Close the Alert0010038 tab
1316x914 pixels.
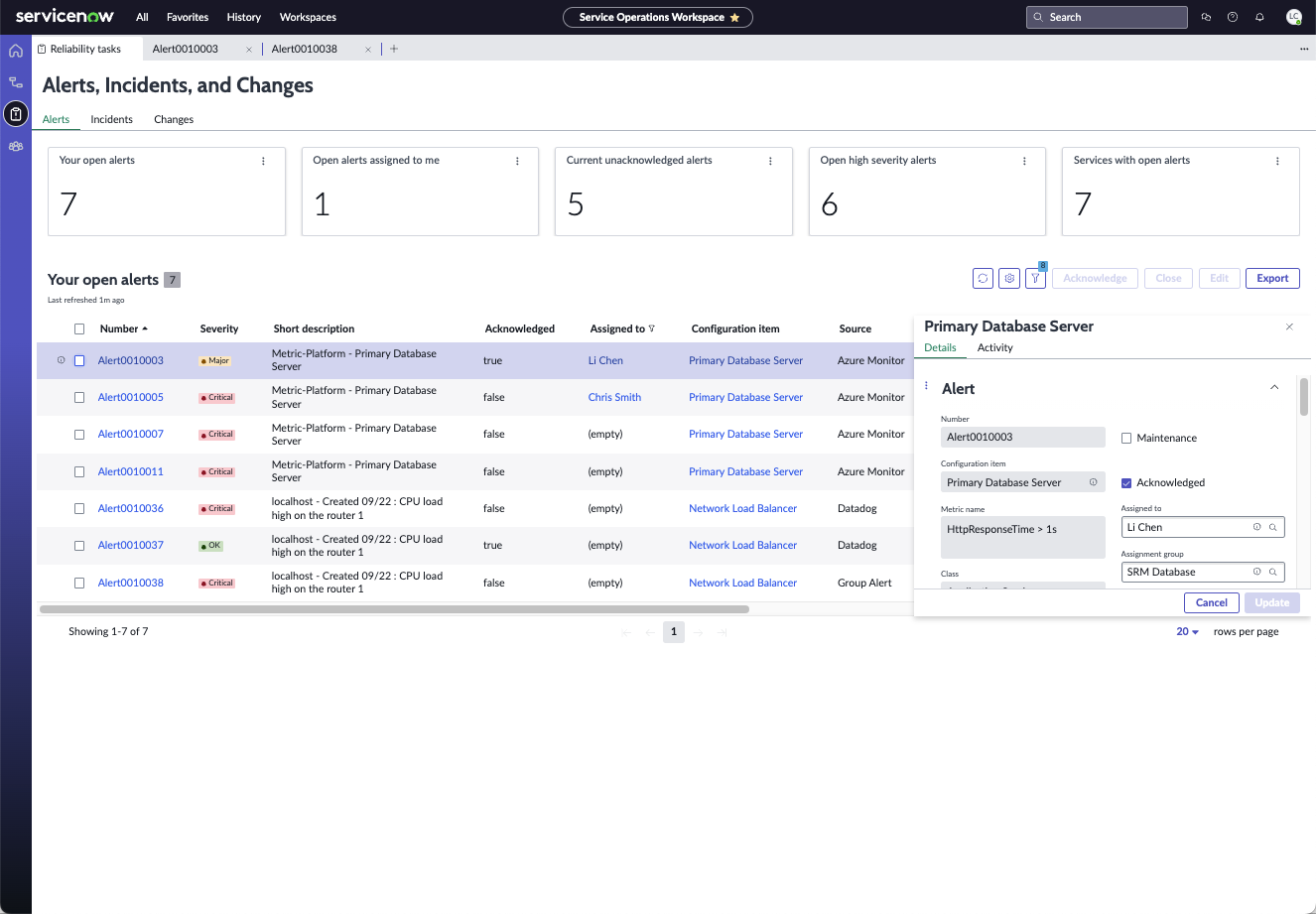pyautogui.click(x=368, y=49)
